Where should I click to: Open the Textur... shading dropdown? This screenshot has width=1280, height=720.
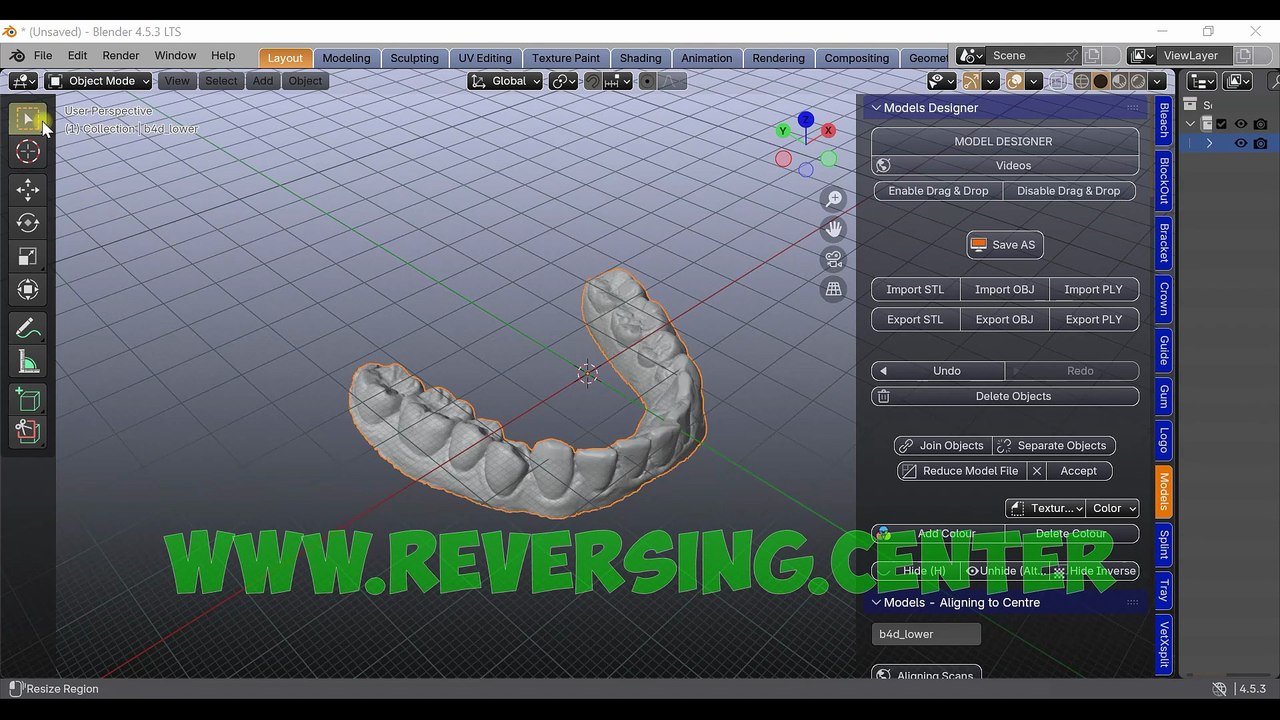1046,508
